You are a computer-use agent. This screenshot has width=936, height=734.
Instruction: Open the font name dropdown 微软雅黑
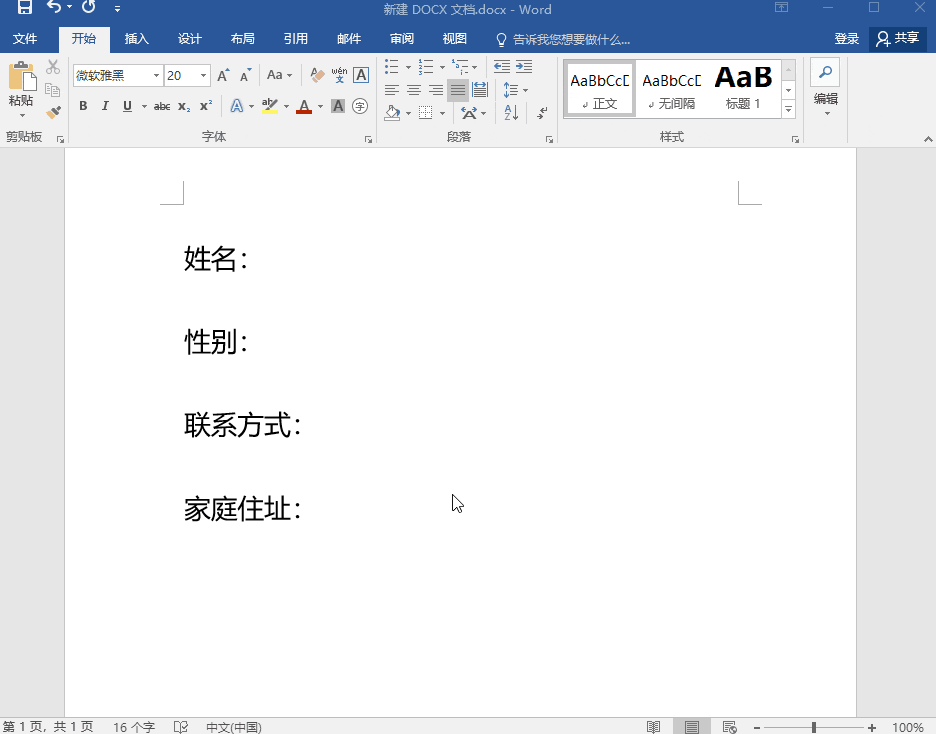156,76
